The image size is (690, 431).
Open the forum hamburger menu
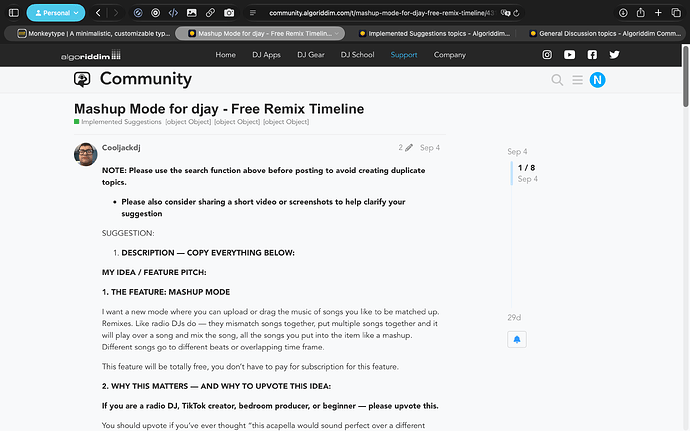(577, 80)
